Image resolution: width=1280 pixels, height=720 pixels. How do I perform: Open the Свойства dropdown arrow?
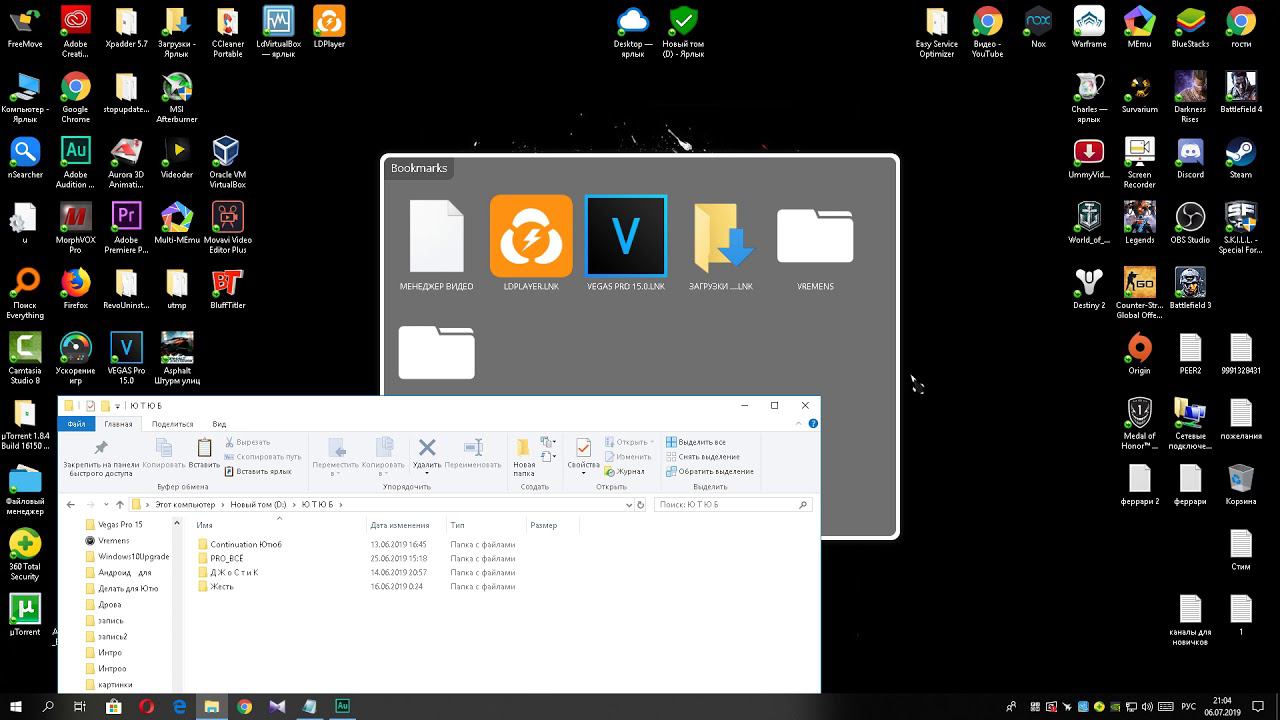point(583,473)
